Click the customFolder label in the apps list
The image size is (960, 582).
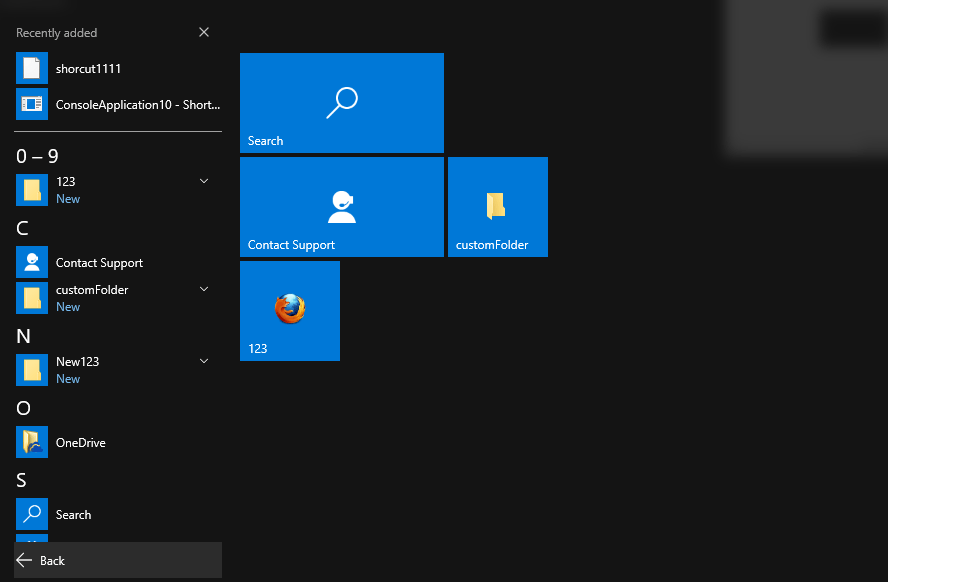92,289
